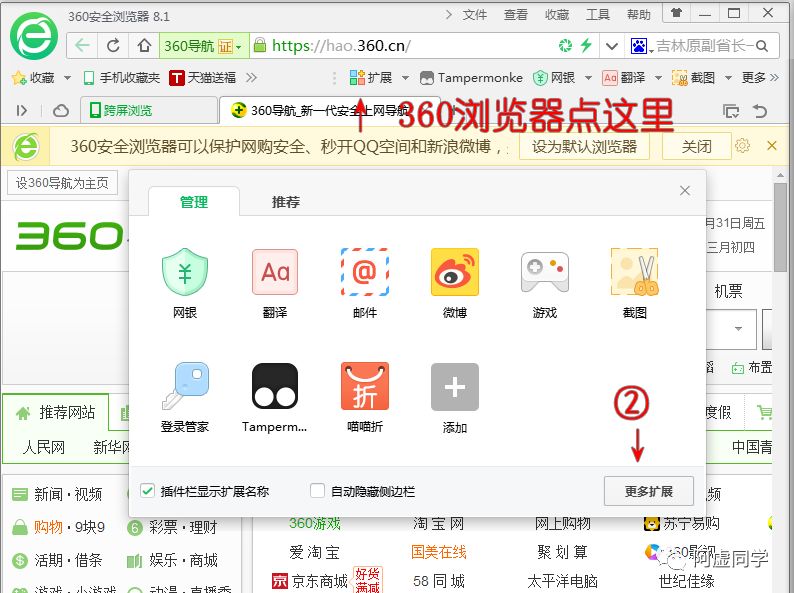Click the address bar URL field
The height and width of the screenshot is (593, 794).
point(405,46)
